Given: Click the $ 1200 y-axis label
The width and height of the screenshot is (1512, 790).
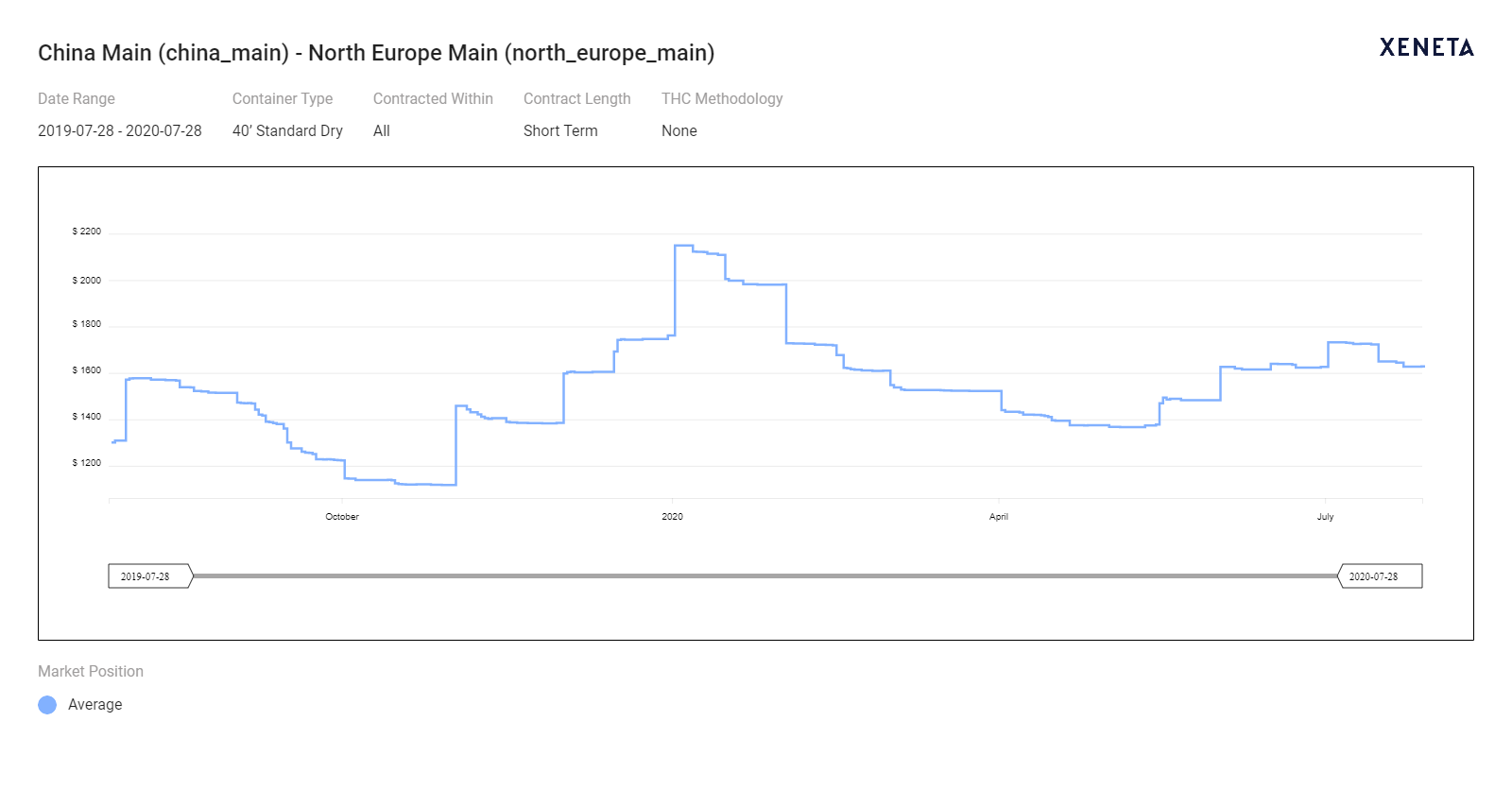Looking at the screenshot, I should (87, 463).
